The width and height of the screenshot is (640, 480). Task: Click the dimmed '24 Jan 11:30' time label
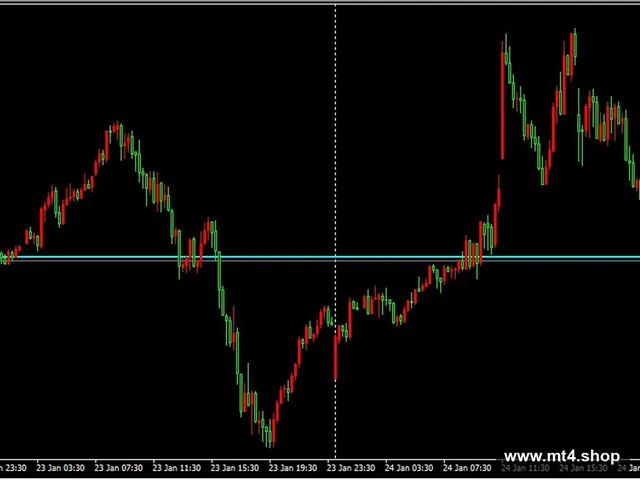coord(525,468)
